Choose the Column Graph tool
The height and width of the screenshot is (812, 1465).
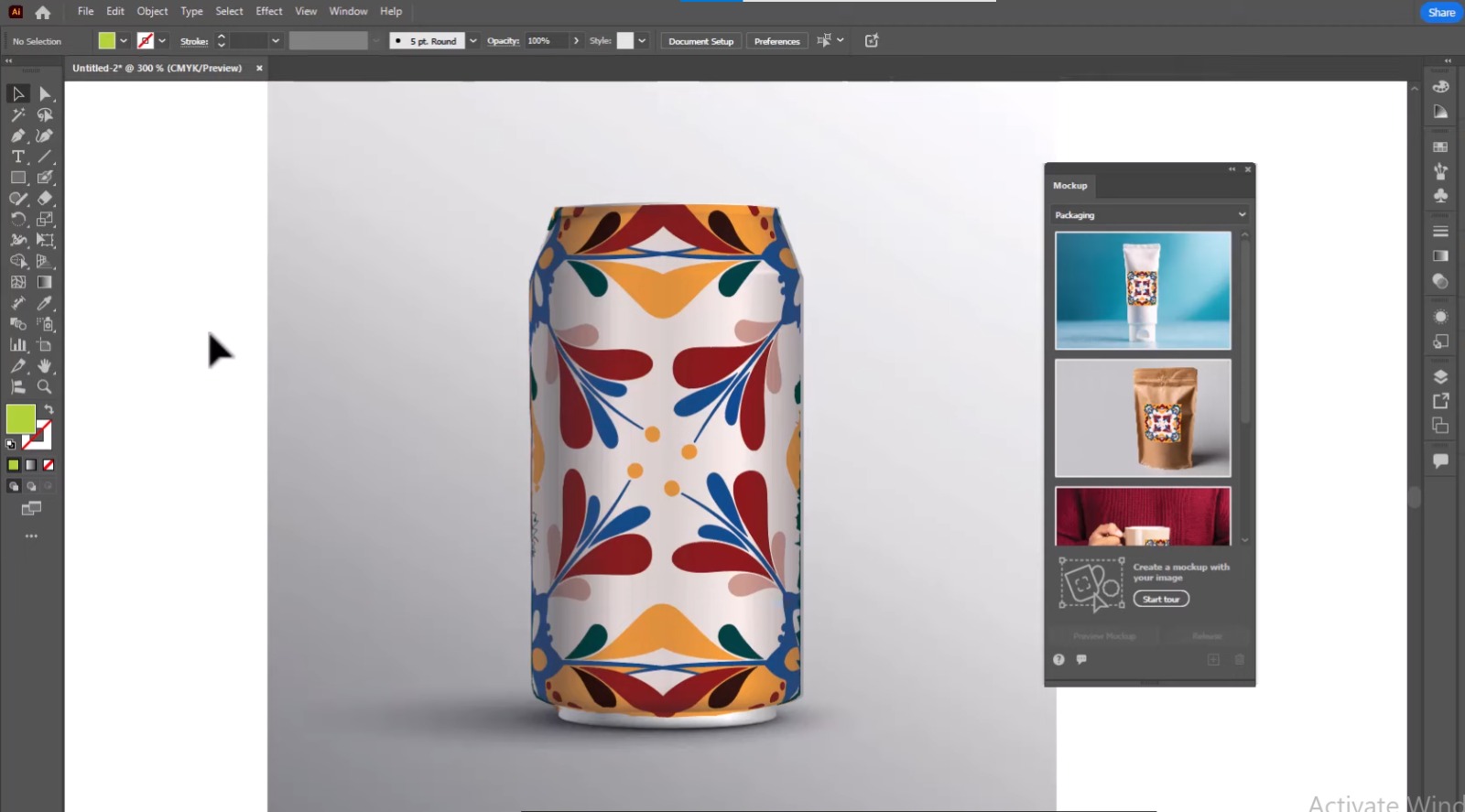tap(17, 345)
